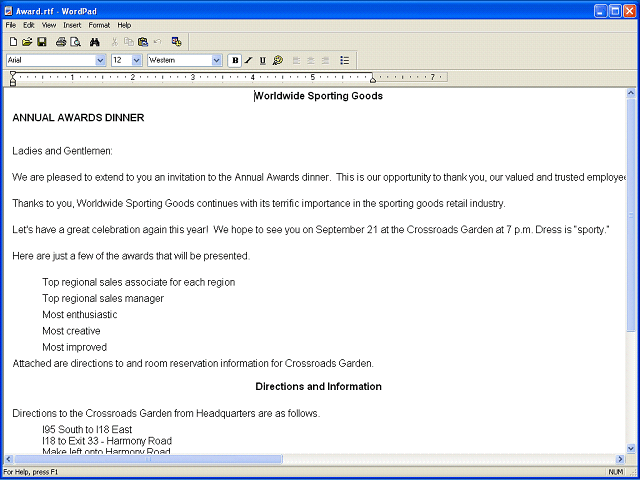The height and width of the screenshot is (480, 640).
Task: Click the heading 'Worldwide Sporting Goods'
Action: [x=318, y=96]
